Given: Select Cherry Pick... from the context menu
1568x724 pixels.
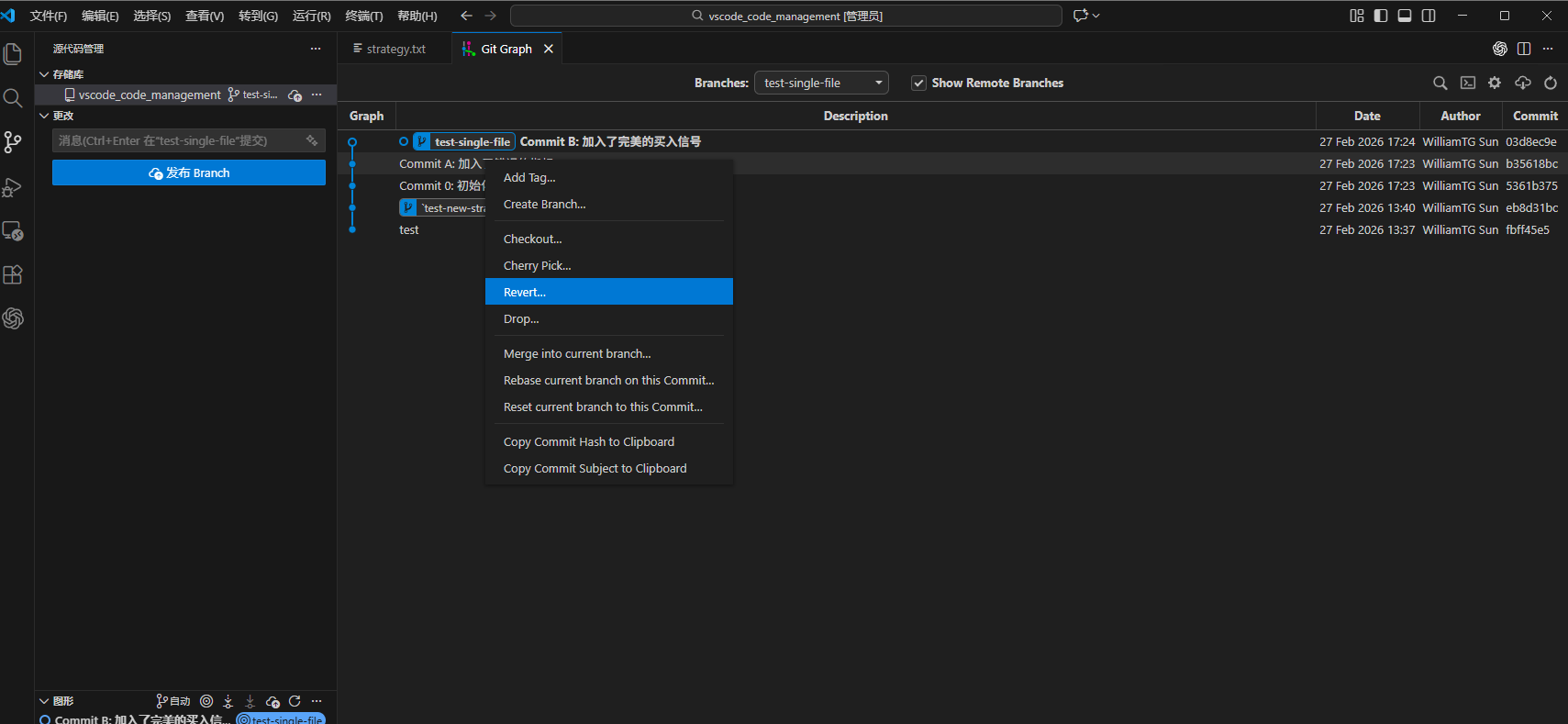Looking at the screenshot, I should click(x=609, y=265).
